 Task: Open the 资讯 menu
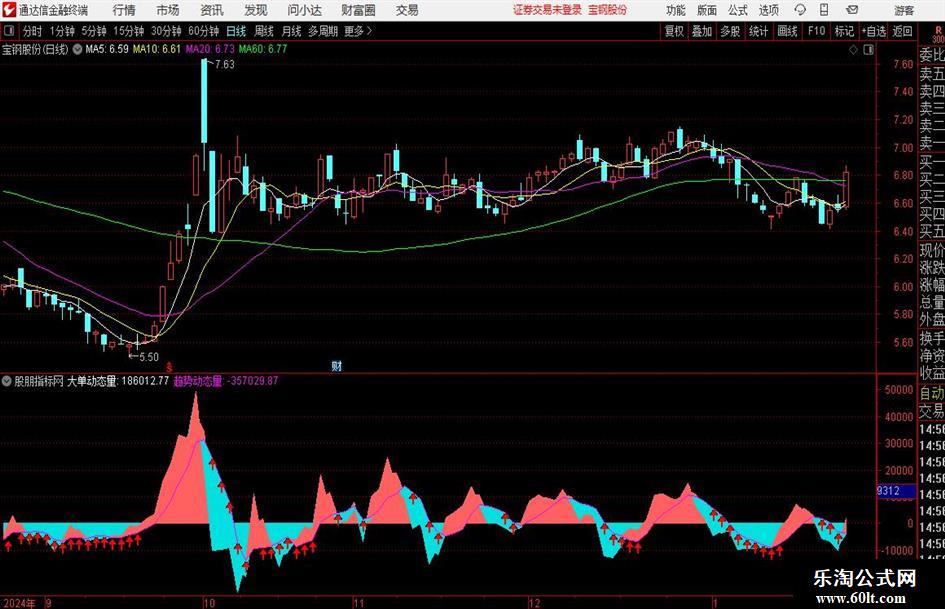point(212,10)
